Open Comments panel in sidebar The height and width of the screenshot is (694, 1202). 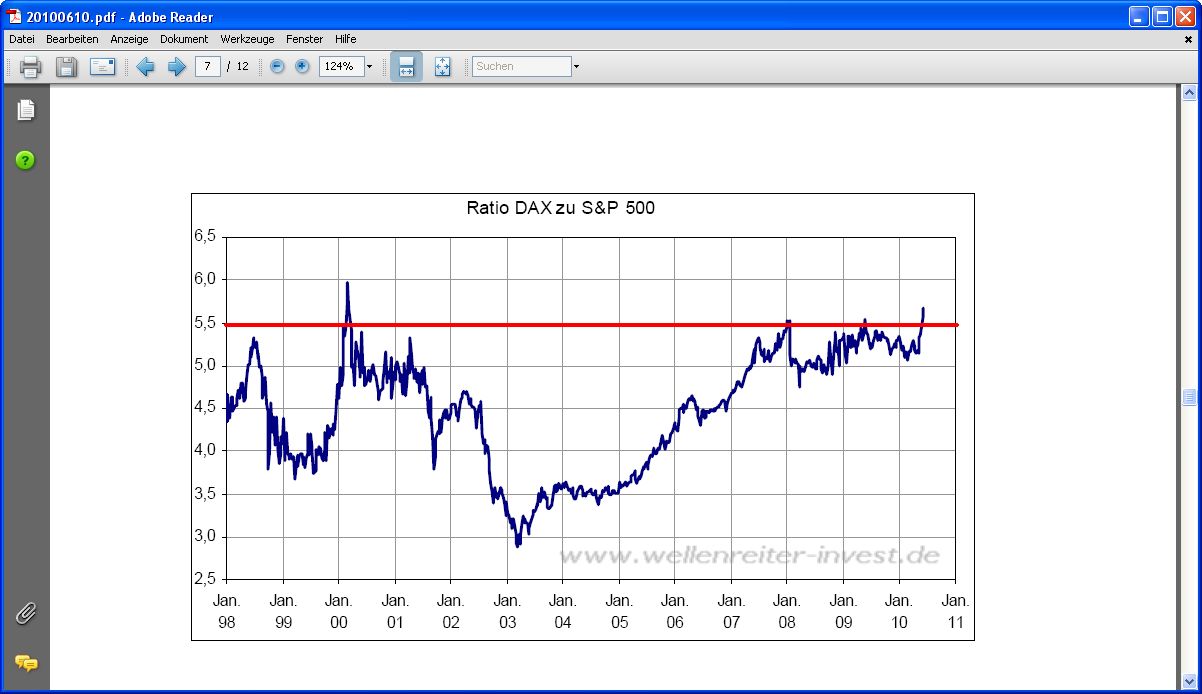25,663
